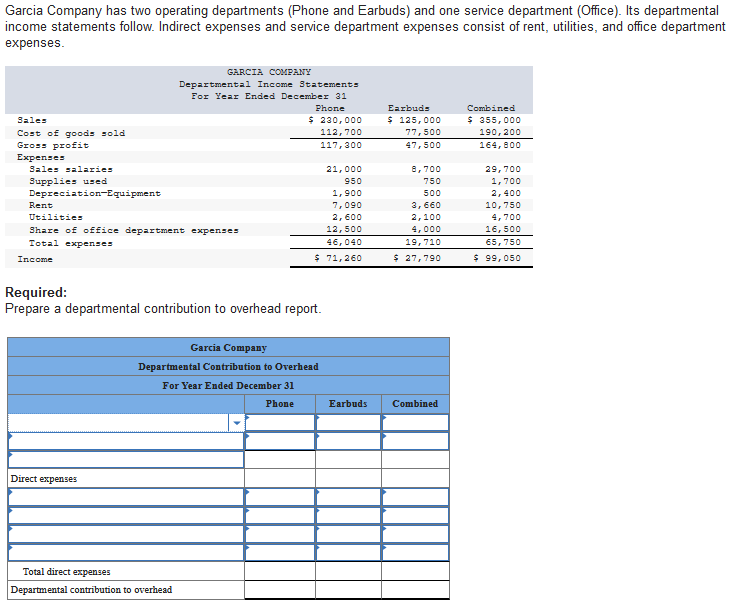Click Phone cell of third direct expense row
731x608 pixels.
(280, 534)
